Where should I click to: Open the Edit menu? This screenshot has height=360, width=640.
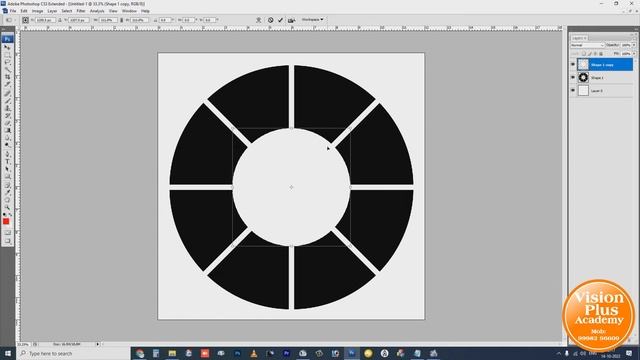pos(24,11)
